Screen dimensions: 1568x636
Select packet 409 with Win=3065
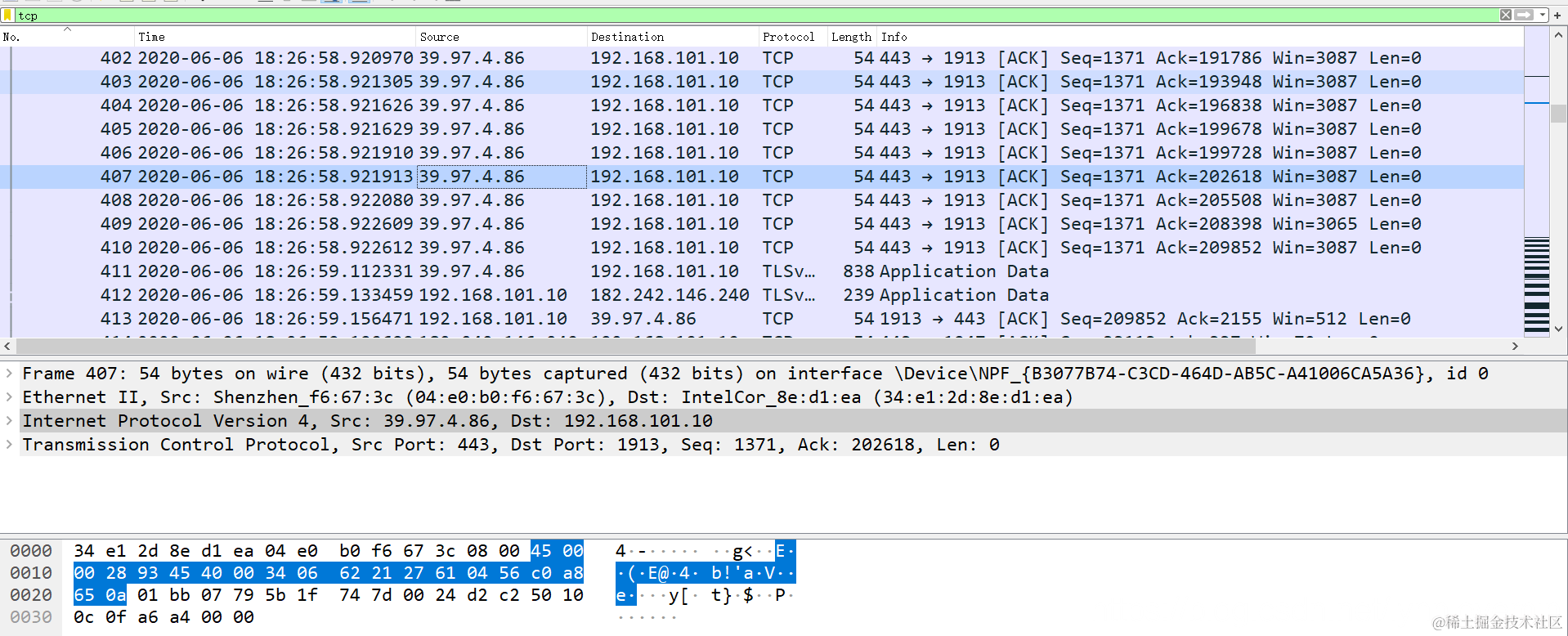tap(762, 224)
